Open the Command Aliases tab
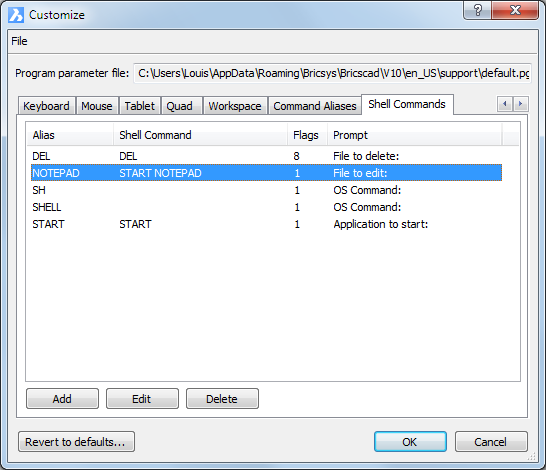 pos(315,106)
